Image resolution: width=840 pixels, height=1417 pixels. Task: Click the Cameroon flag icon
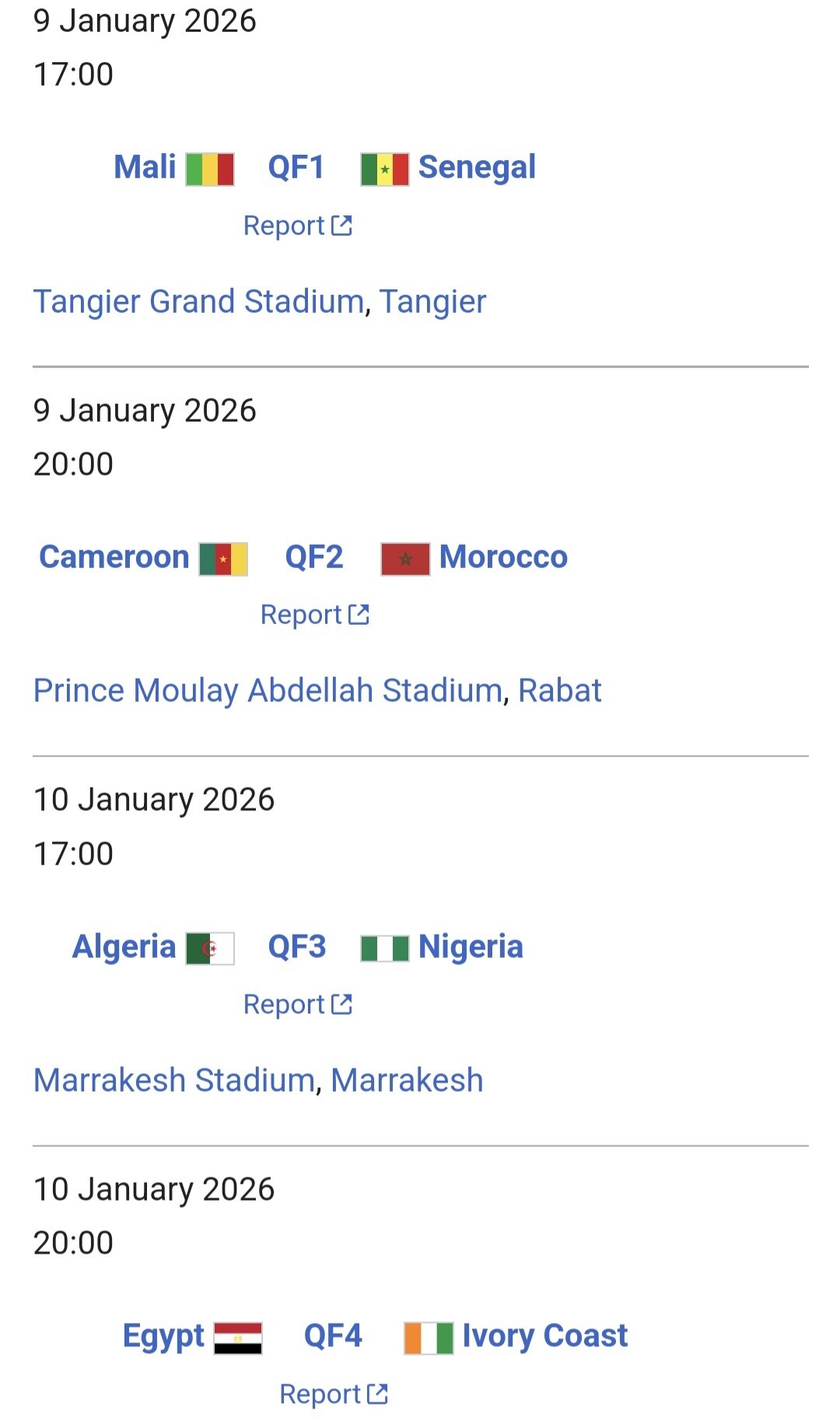(223, 559)
